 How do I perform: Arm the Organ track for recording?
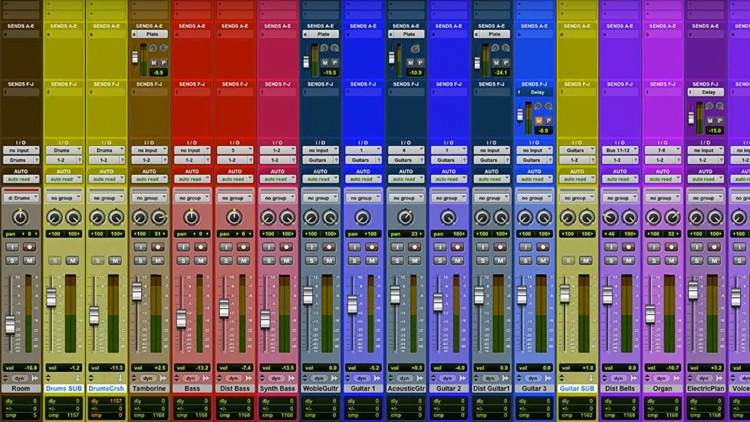pyautogui.click(x=671, y=247)
